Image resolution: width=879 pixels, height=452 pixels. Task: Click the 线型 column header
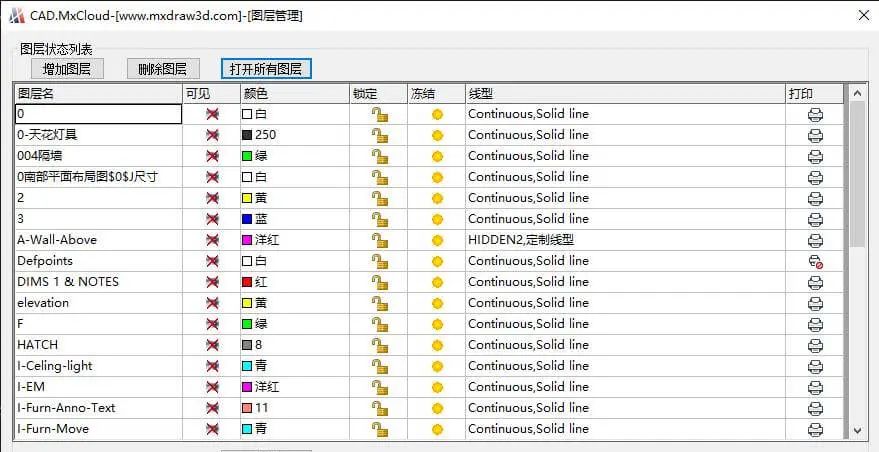625,94
